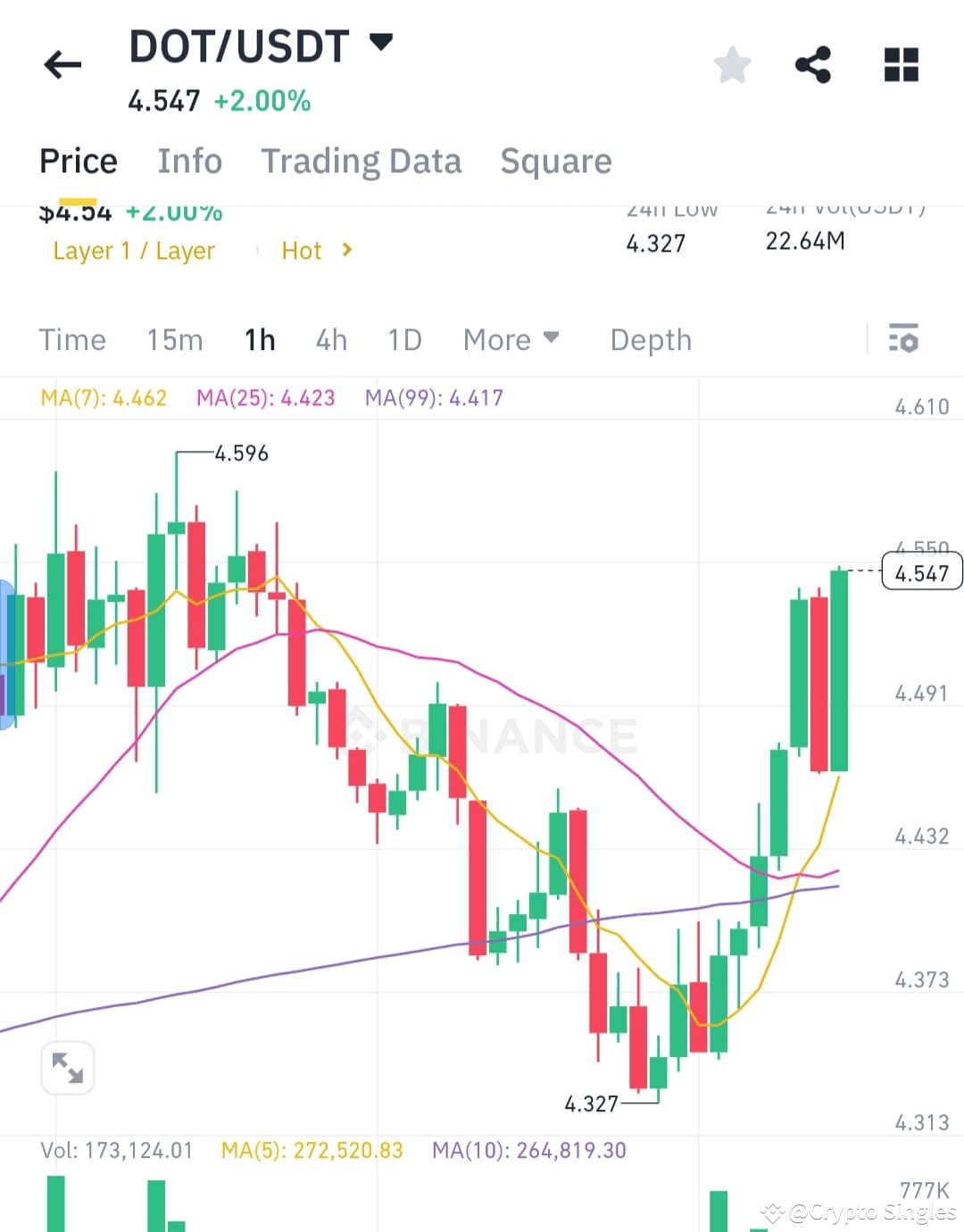Viewport: 964px width, 1232px height.
Task: Open the Depth chart view
Action: tap(651, 340)
